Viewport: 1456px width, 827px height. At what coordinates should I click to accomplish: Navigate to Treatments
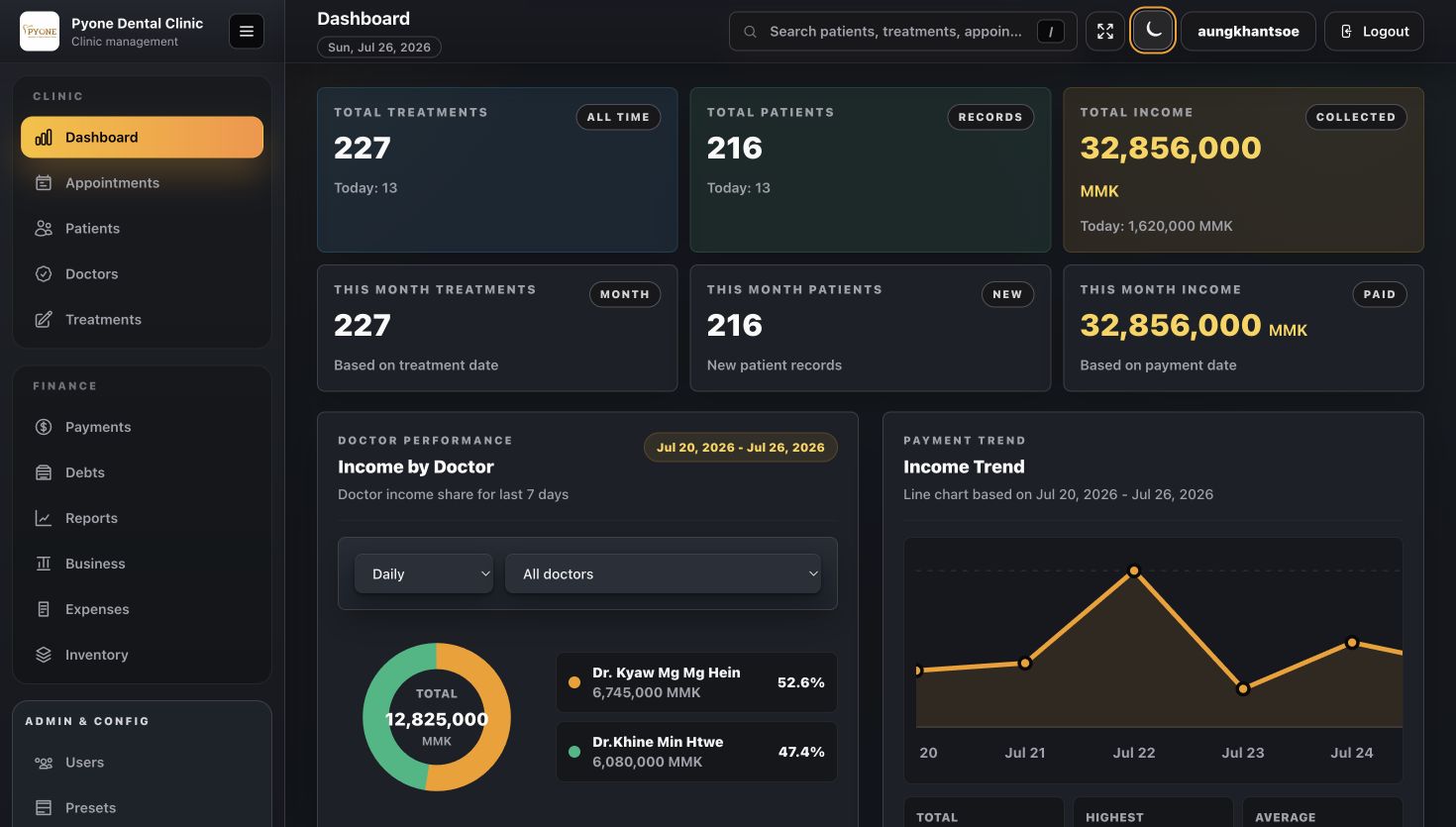point(142,320)
